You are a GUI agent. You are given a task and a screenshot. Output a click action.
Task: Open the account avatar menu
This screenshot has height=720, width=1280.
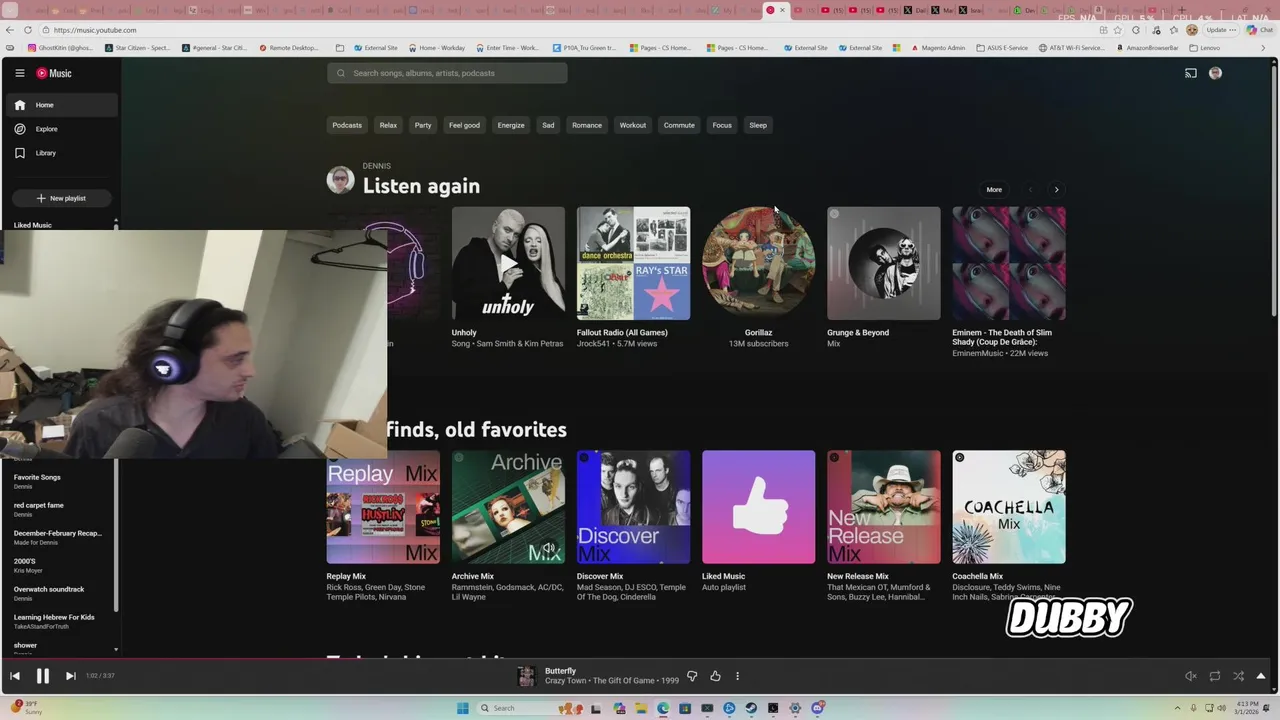click(x=1215, y=73)
